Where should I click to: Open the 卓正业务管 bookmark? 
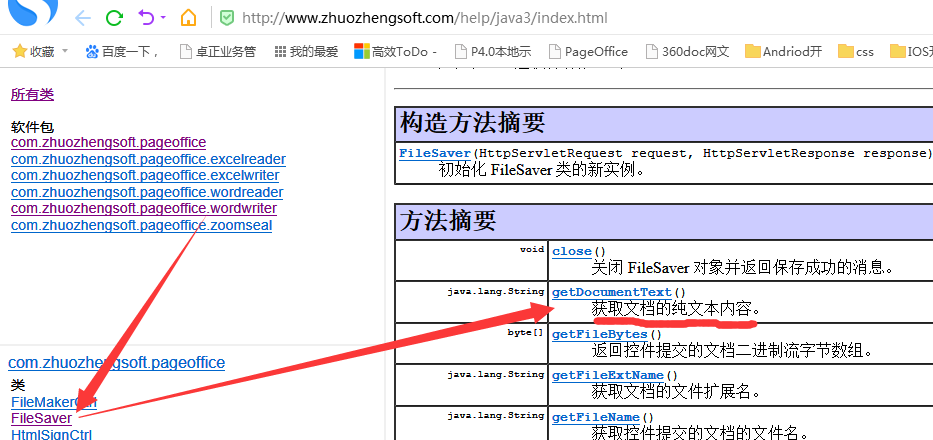tap(217, 52)
